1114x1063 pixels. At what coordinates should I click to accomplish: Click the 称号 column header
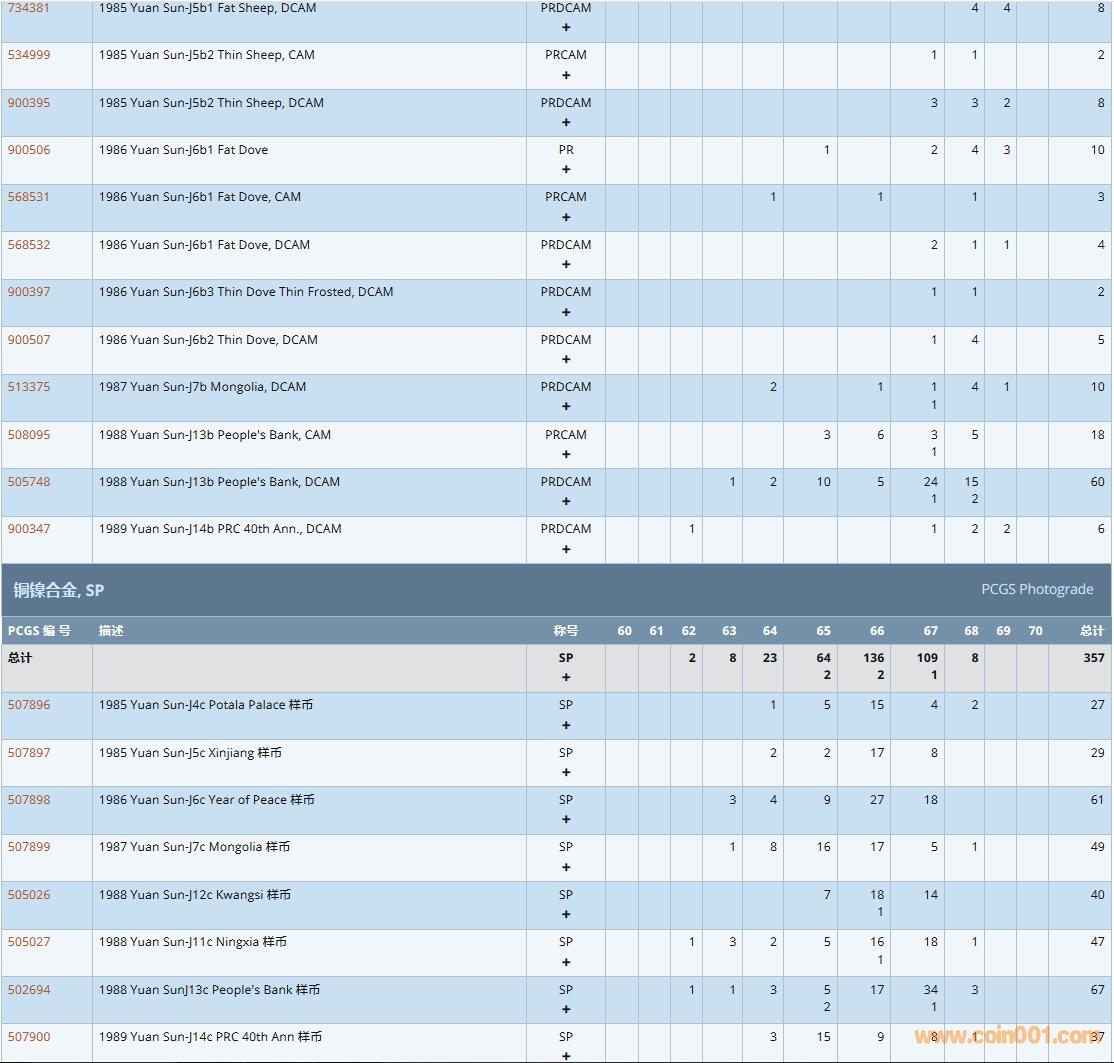tap(566, 631)
